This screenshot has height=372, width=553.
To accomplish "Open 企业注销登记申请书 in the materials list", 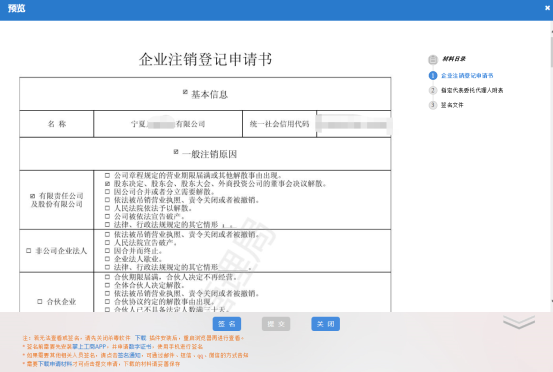I will [x=467, y=75].
